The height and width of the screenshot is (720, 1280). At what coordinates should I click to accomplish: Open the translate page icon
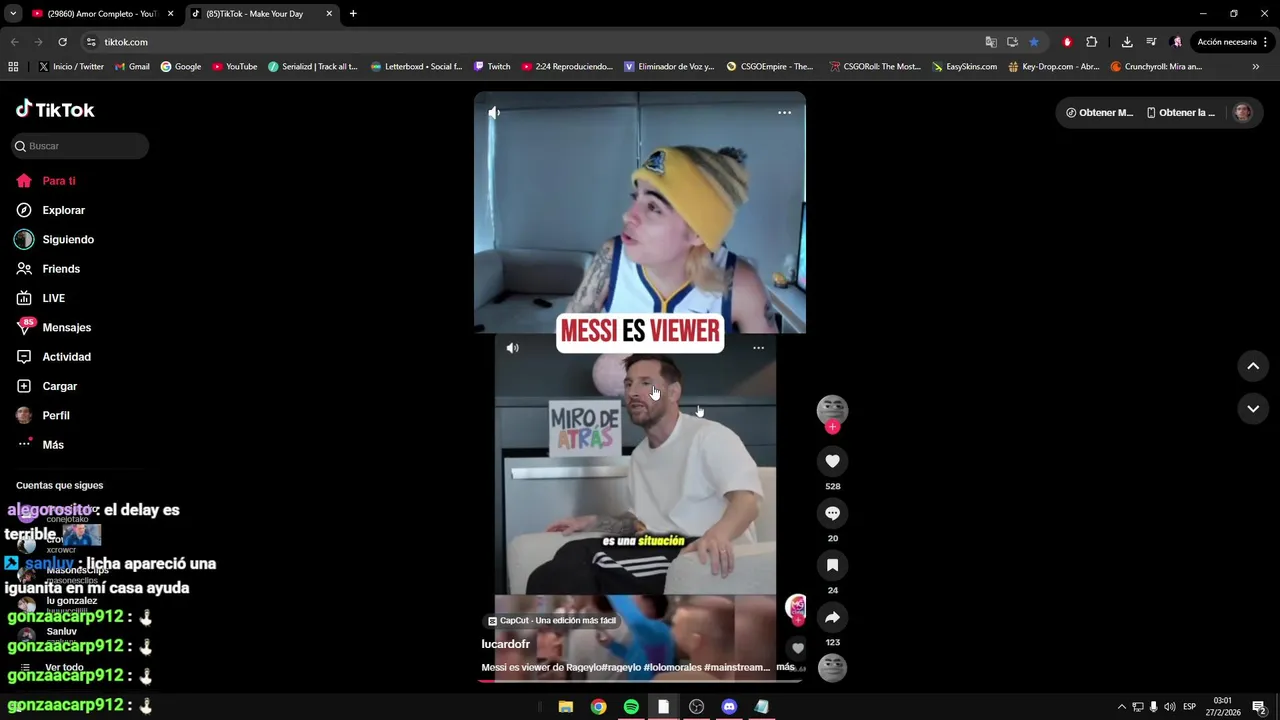(991, 42)
